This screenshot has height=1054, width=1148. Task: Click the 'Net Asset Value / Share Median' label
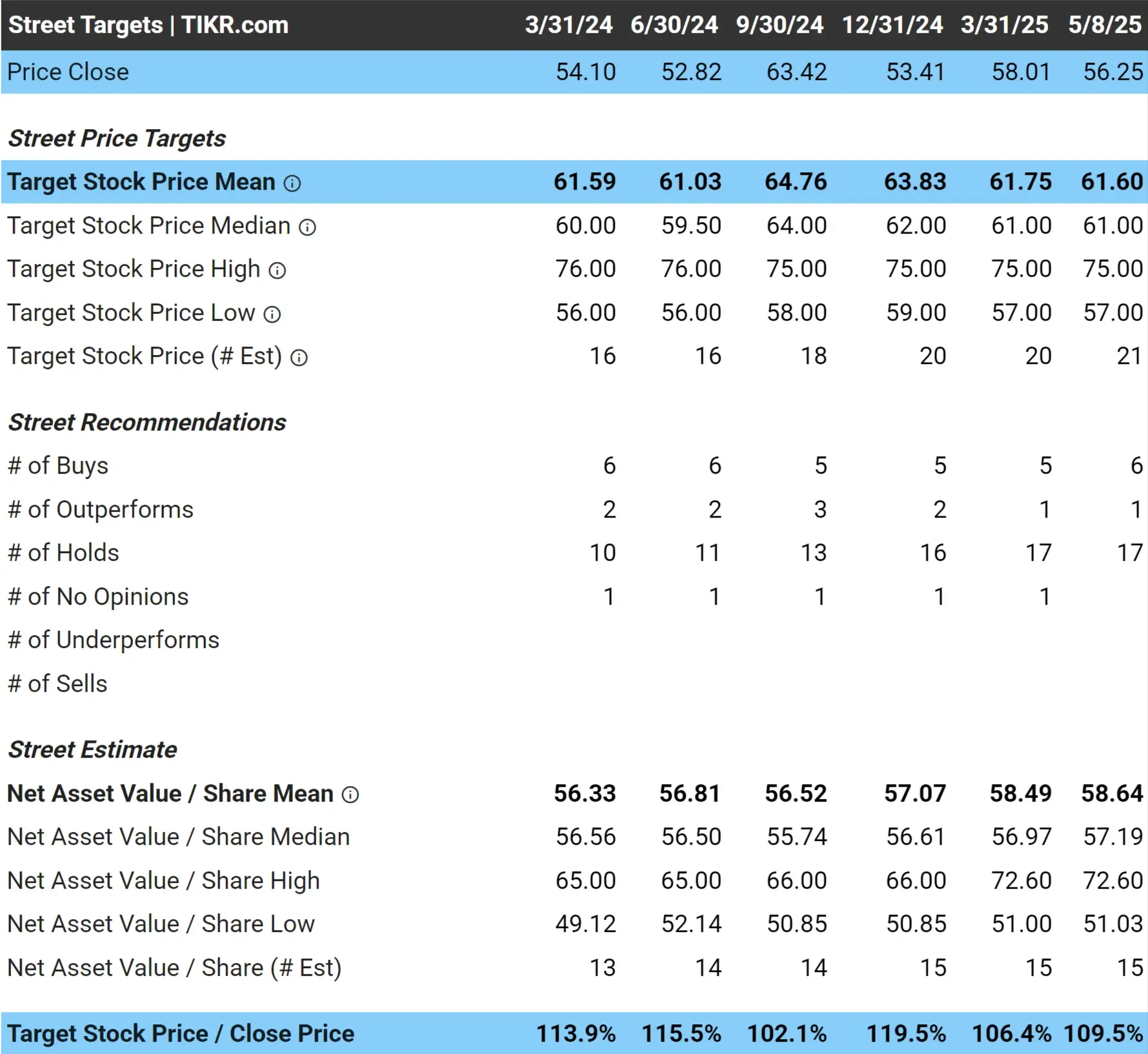click(179, 837)
